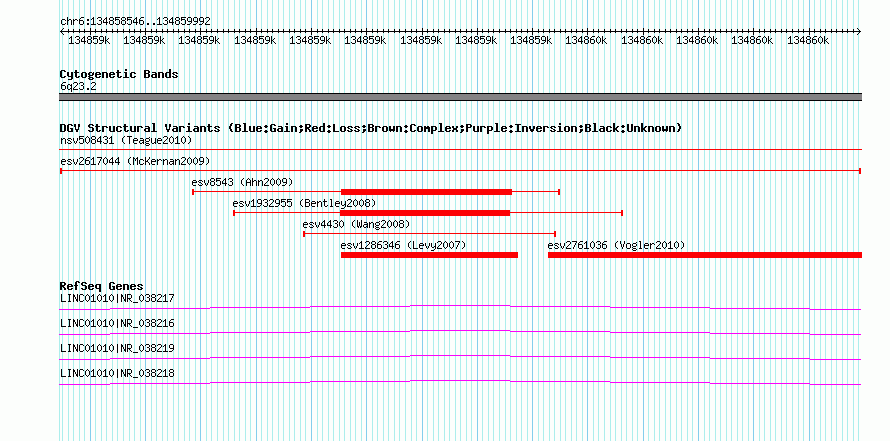Open the LINC01010|NR_038217 gene label
Image resolution: width=890 pixels, height=441 pixels.
(x=117, y=298)
